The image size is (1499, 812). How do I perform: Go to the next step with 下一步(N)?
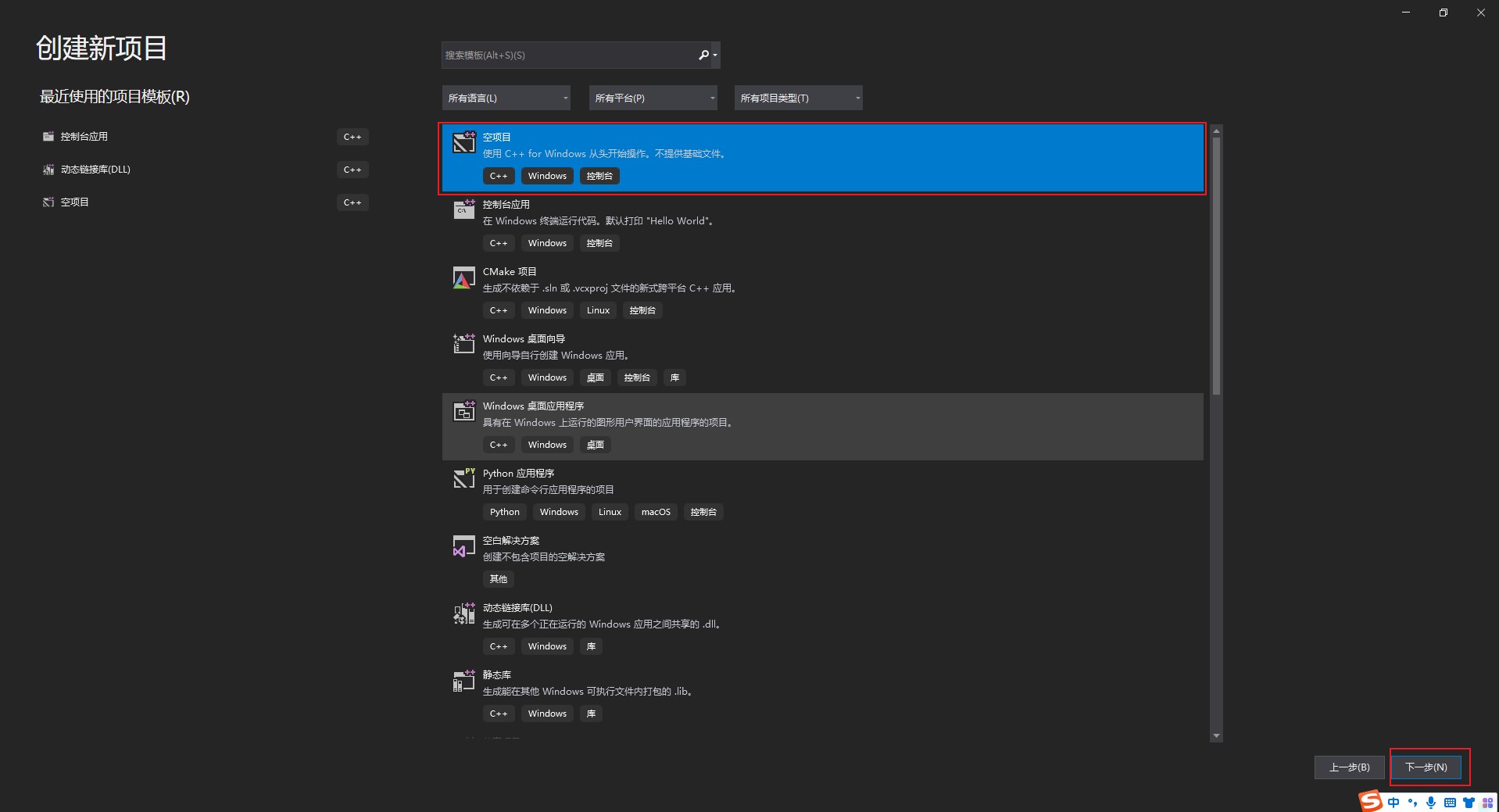tap(1426, 767)
